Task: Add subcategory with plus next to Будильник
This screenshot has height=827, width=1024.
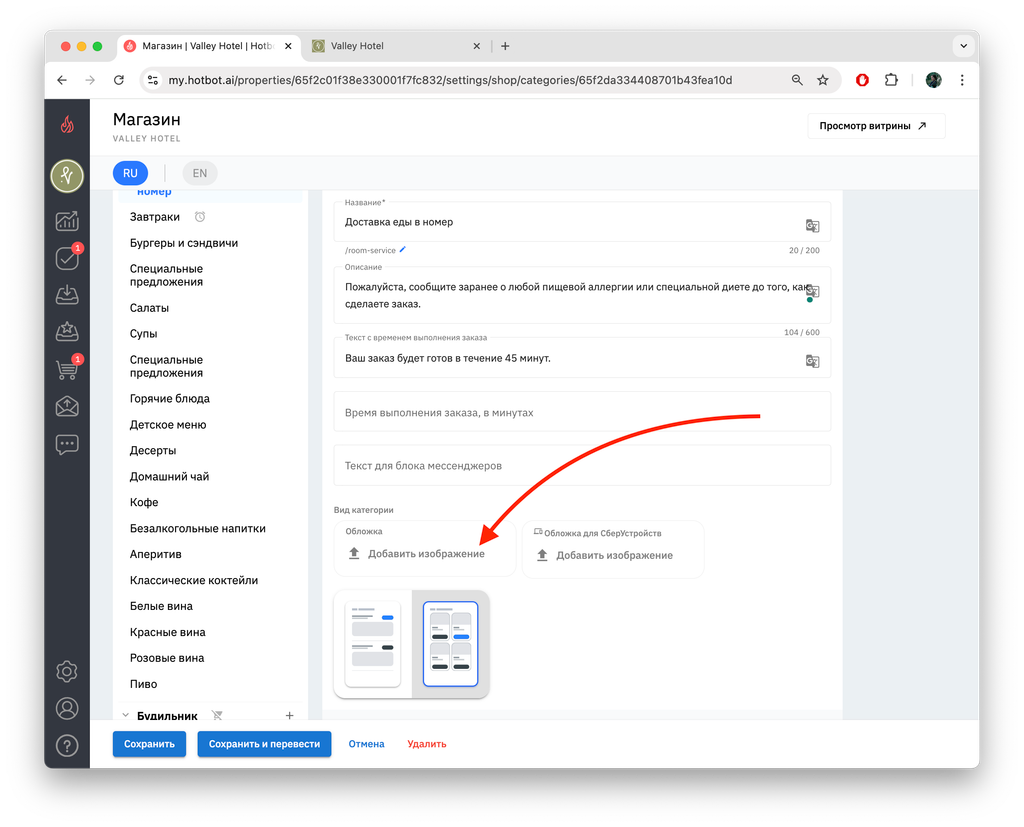Action: coord(289,715)
